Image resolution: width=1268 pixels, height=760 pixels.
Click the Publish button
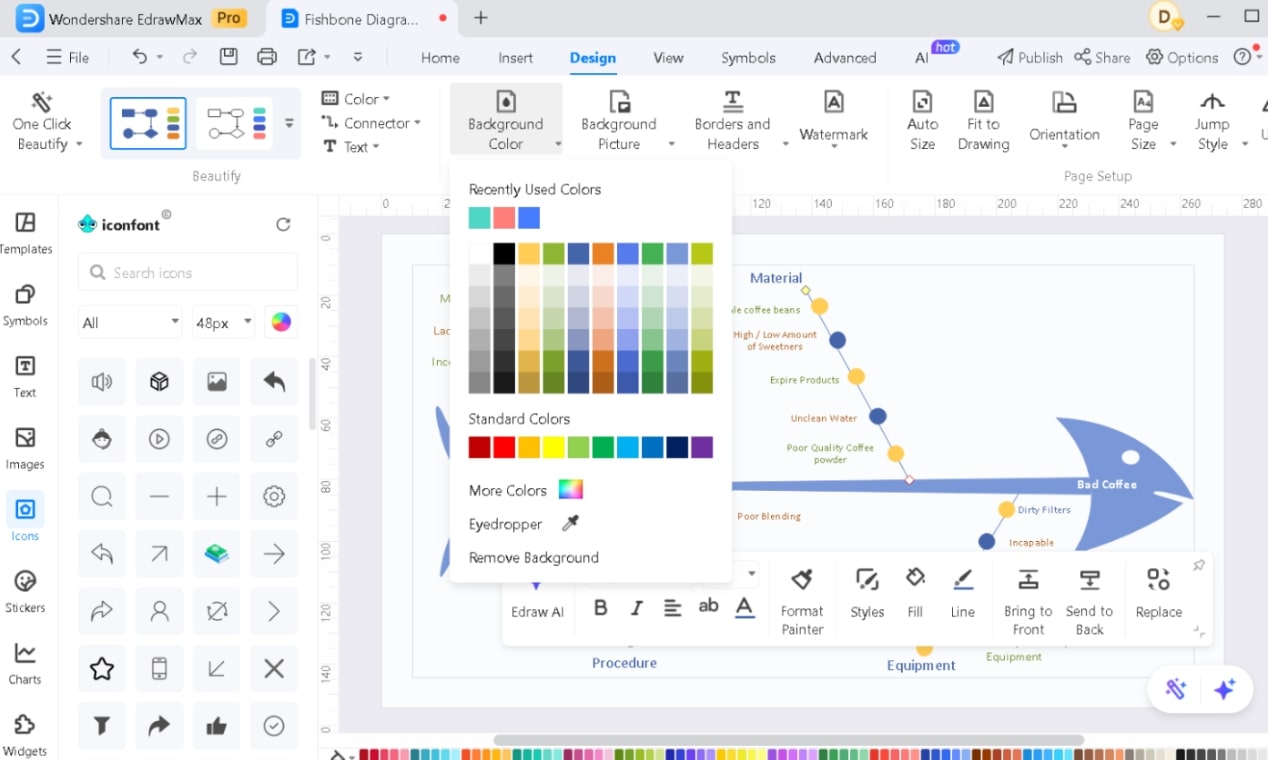pyautogui.click(x=1030, y=58)
